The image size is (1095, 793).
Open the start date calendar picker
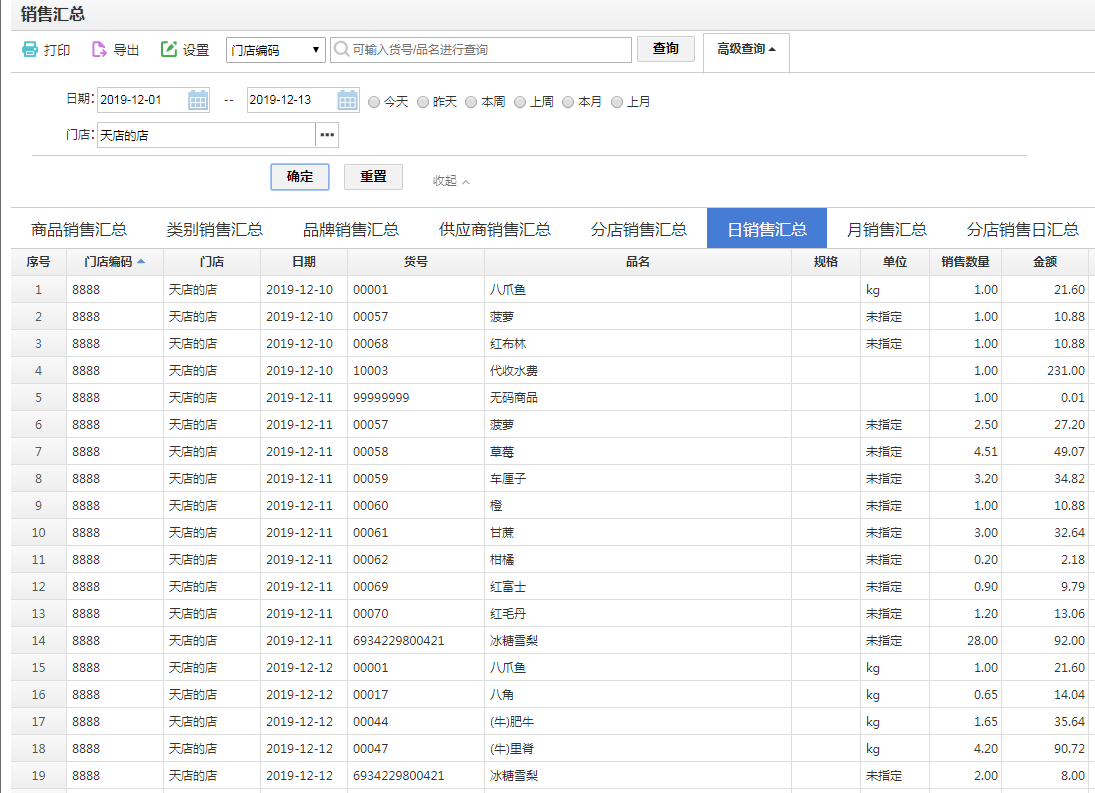198,100
